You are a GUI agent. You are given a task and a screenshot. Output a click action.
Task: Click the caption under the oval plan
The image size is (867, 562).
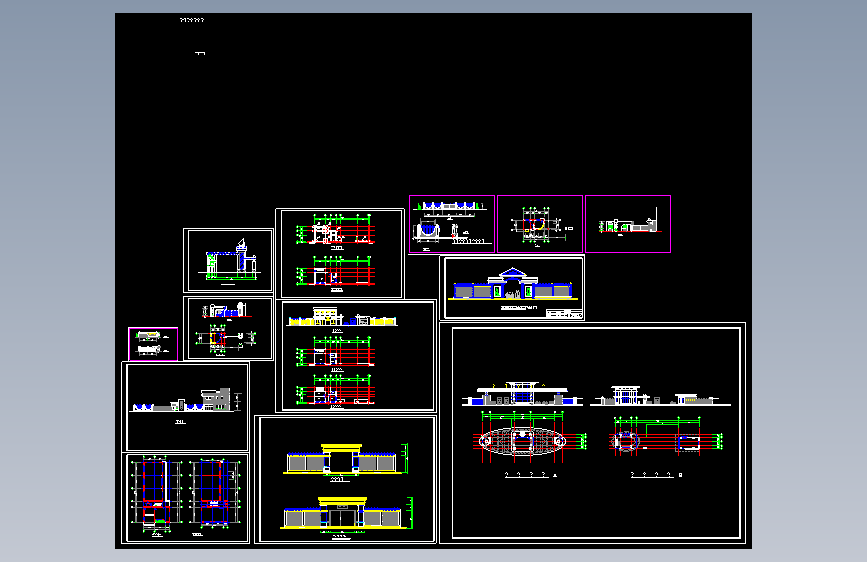(x=531, y=475)
